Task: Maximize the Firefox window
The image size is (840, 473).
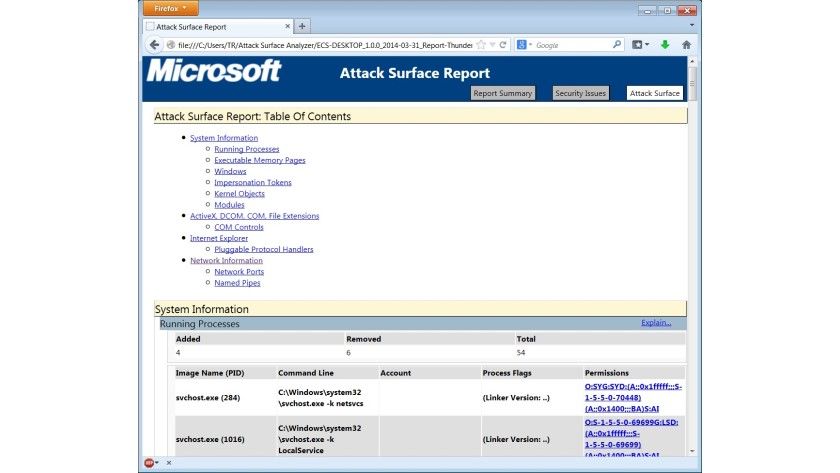Action: (667, 10)
